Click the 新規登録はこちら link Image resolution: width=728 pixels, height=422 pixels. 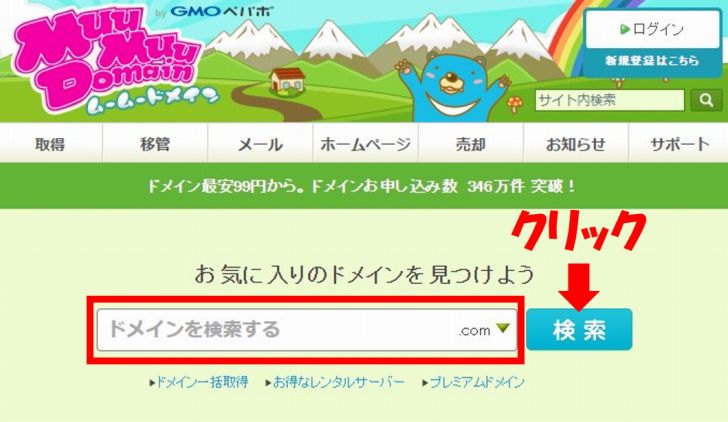pos(652,61)
